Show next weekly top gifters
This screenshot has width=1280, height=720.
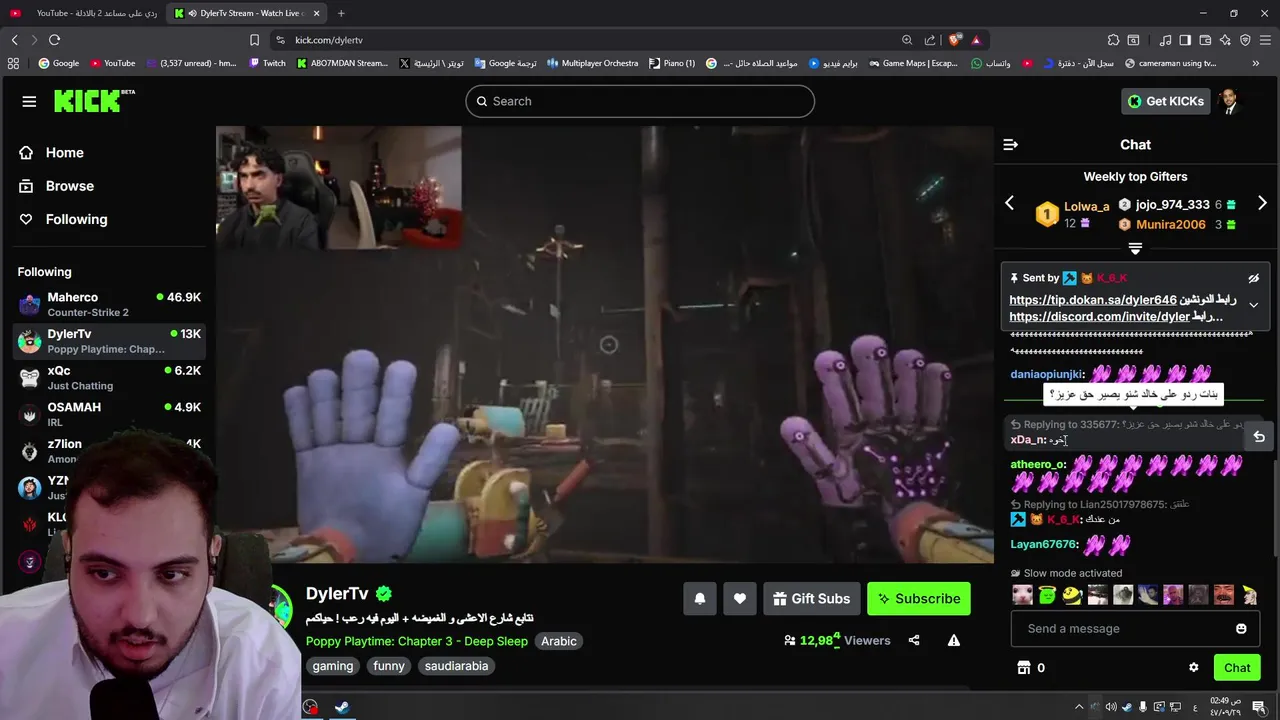click(1262, 203)
